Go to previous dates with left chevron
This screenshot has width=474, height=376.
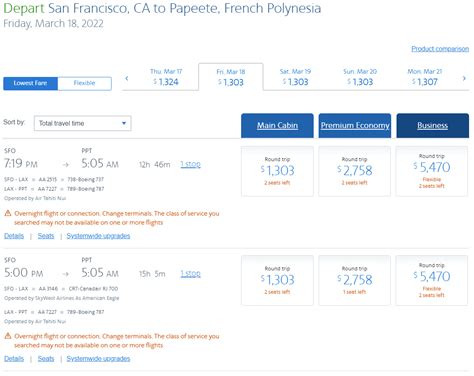point(127,78)
